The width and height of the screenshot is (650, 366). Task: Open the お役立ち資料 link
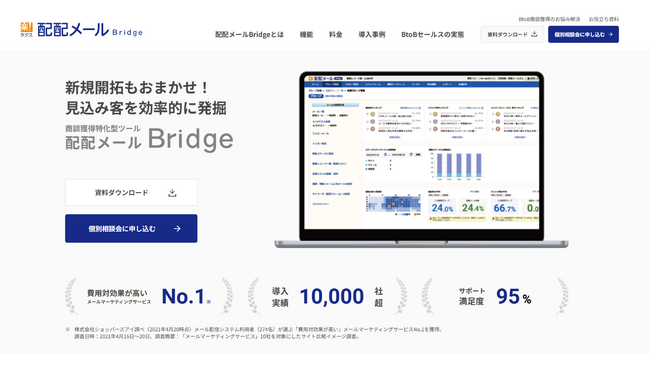point(604,19)
